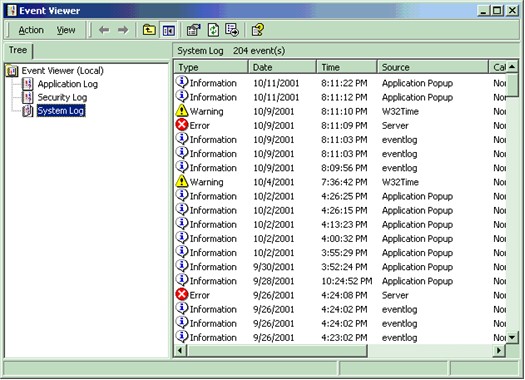Select the System Log node
This screenshot has height=380, width=525.
(x=61, y=111)
